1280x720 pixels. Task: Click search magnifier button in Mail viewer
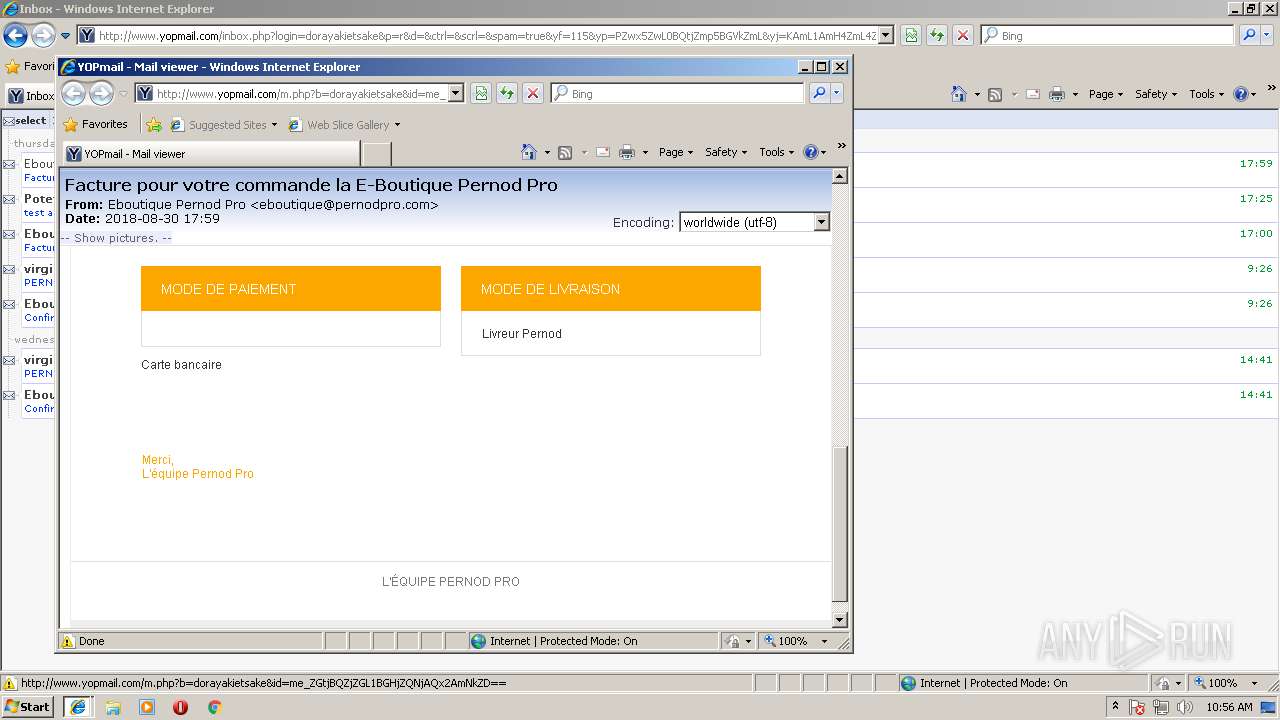point(819,93)
